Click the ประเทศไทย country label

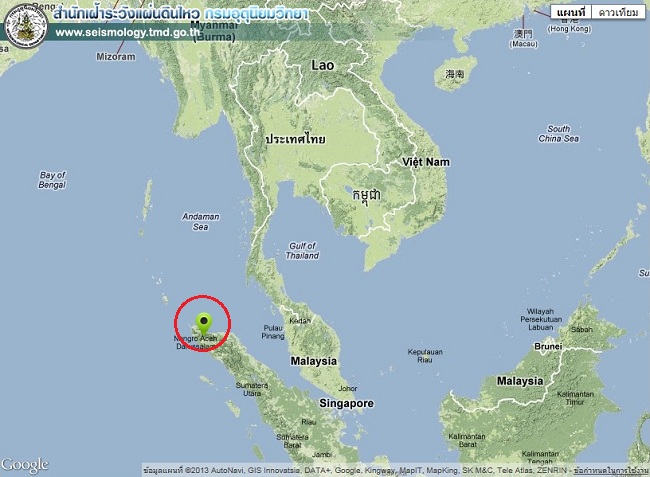pos(295,139)
